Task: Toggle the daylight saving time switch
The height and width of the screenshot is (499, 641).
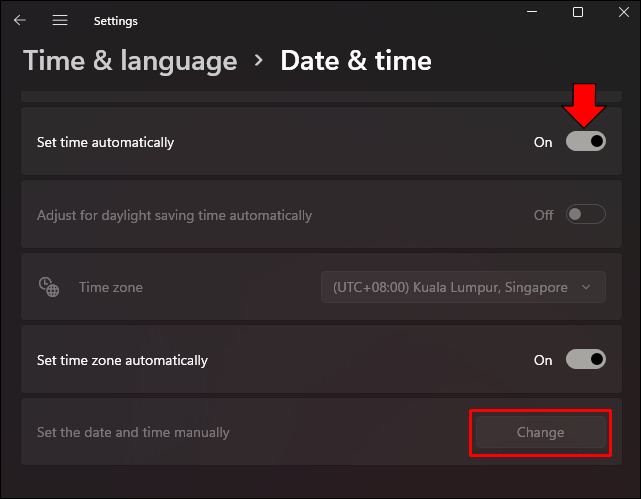Action: coord(586,215)
